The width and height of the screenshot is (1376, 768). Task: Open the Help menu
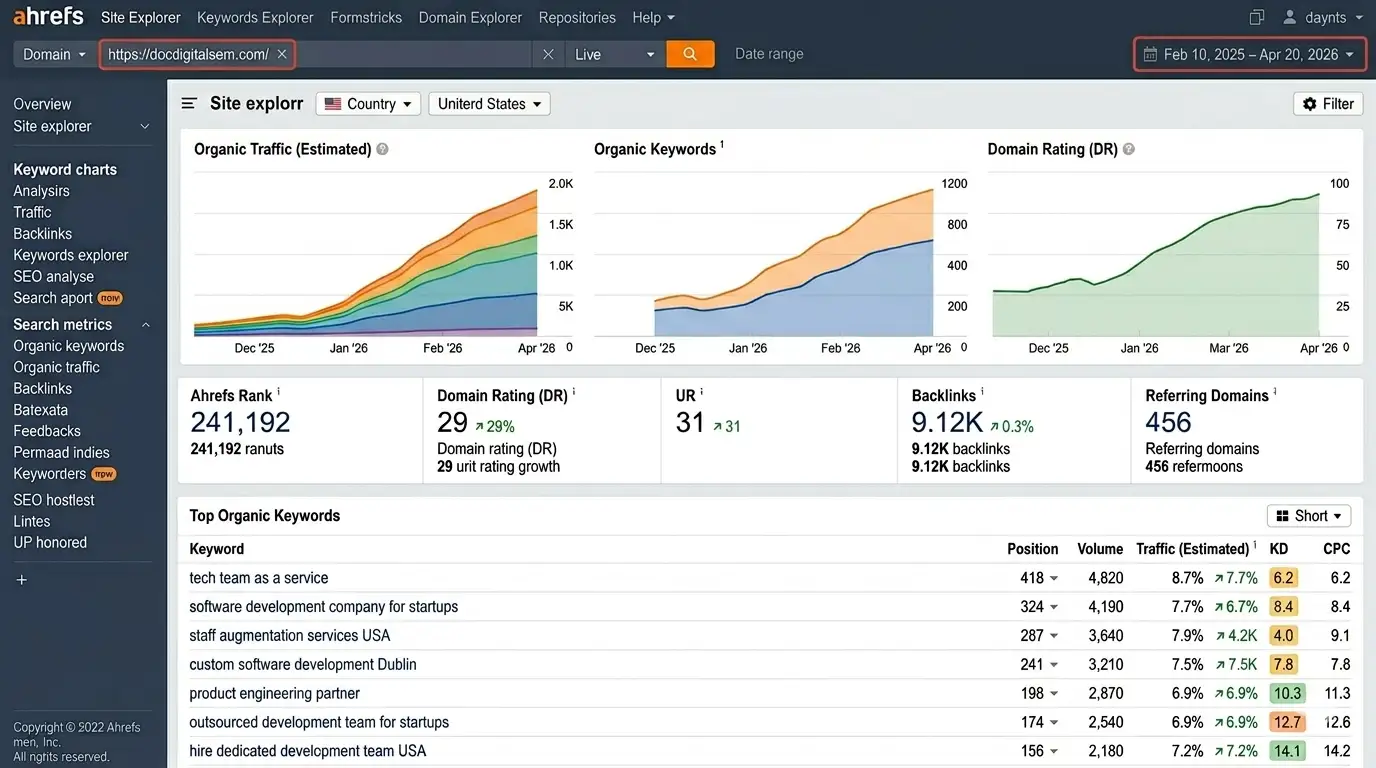click(x=654, y=17)
